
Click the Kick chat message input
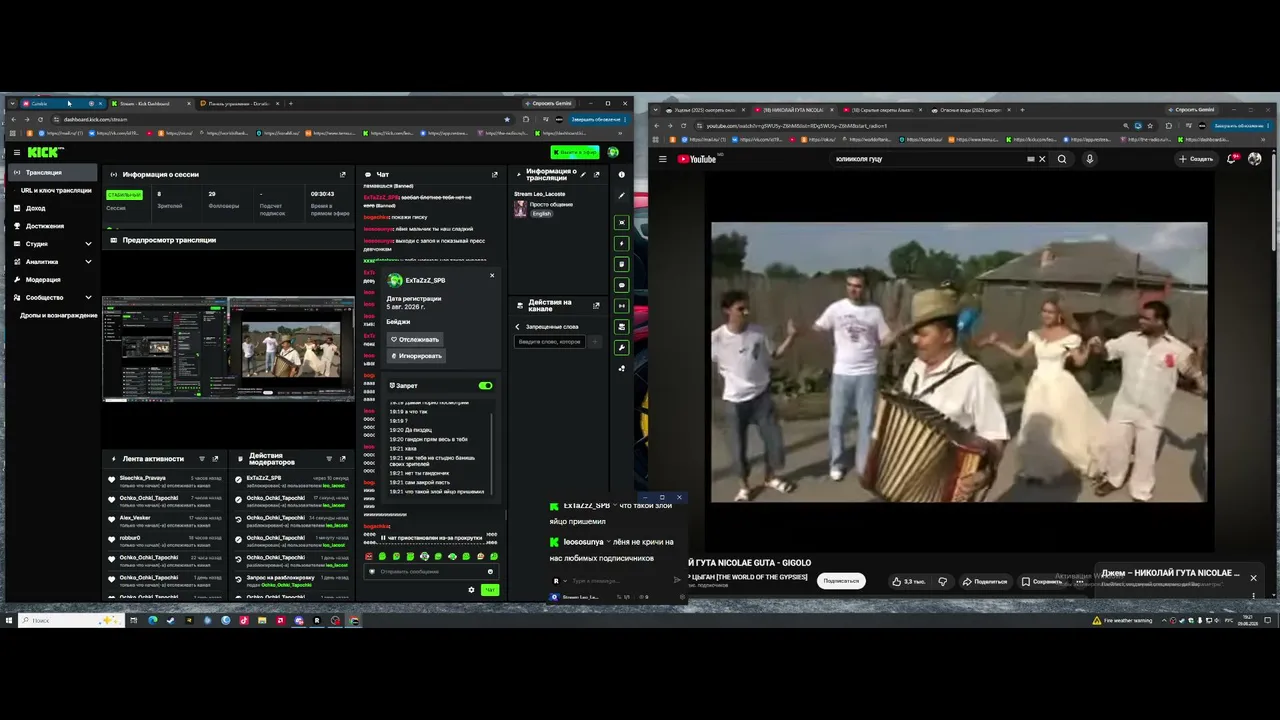click(429, 572)
